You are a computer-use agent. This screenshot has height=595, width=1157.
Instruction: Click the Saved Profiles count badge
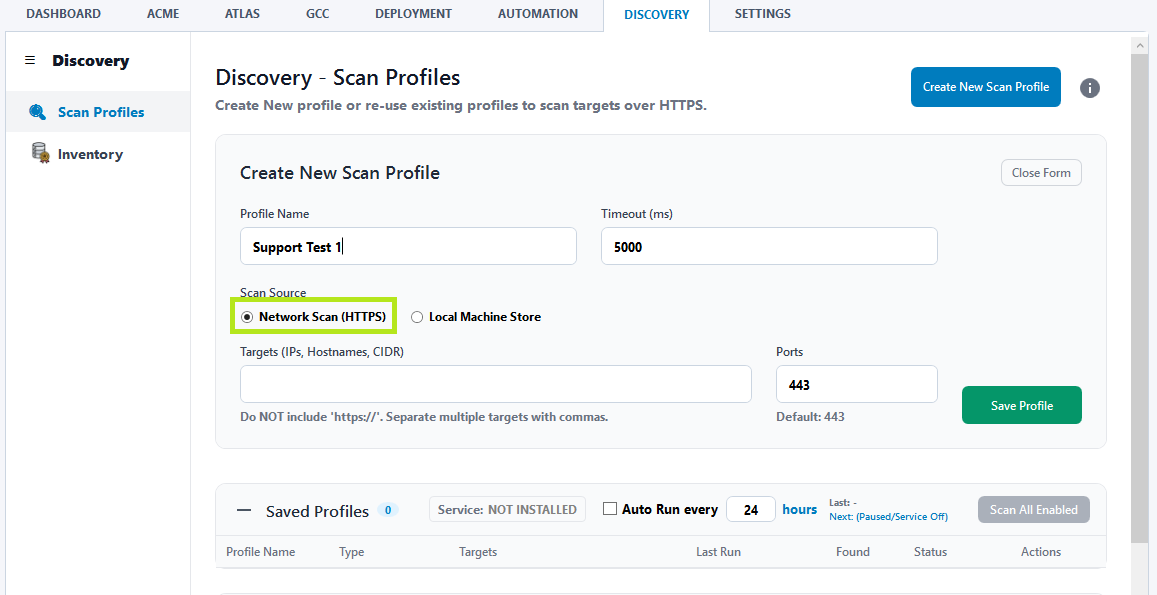point(388,509)
